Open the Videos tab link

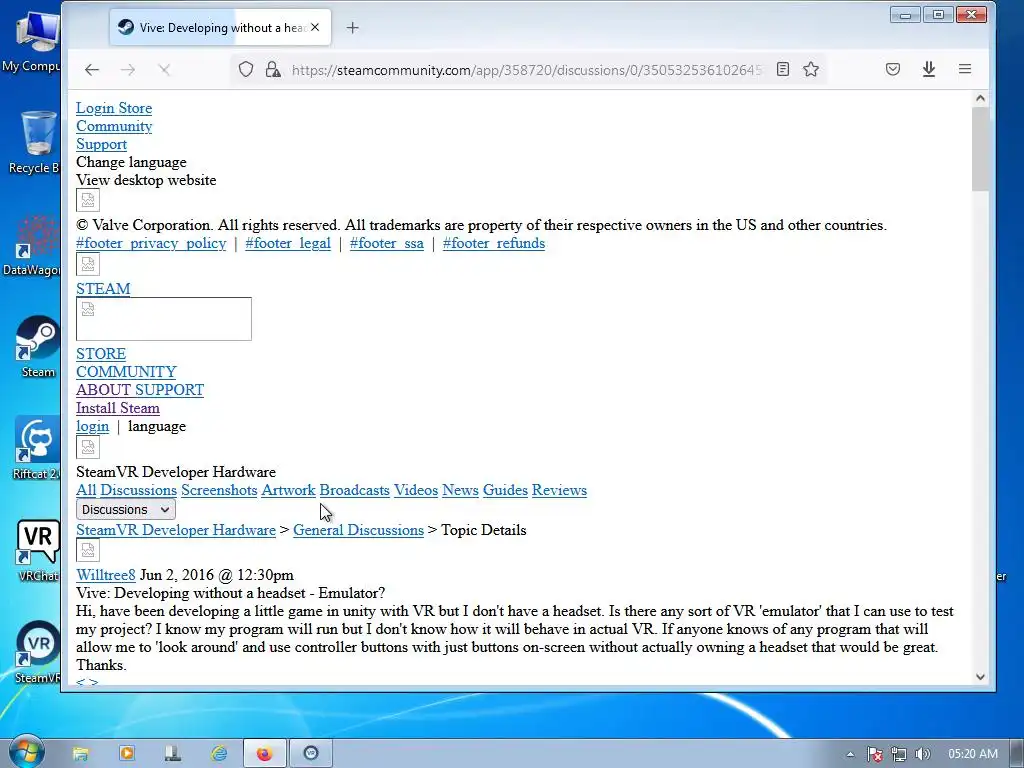coord(415,490)
